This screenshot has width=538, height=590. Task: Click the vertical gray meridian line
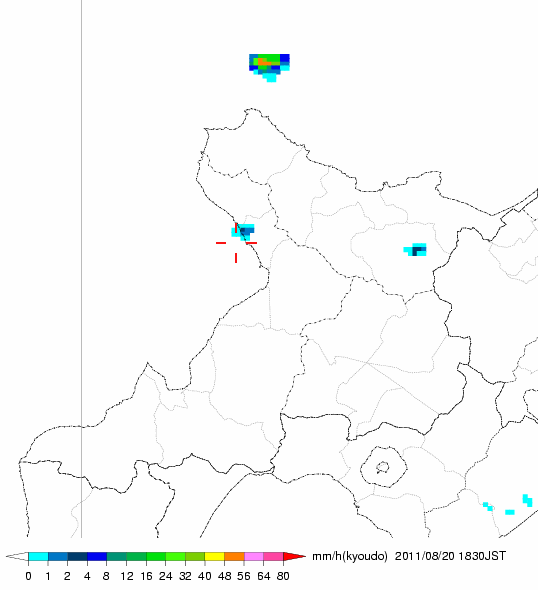(x=82, y=269)
